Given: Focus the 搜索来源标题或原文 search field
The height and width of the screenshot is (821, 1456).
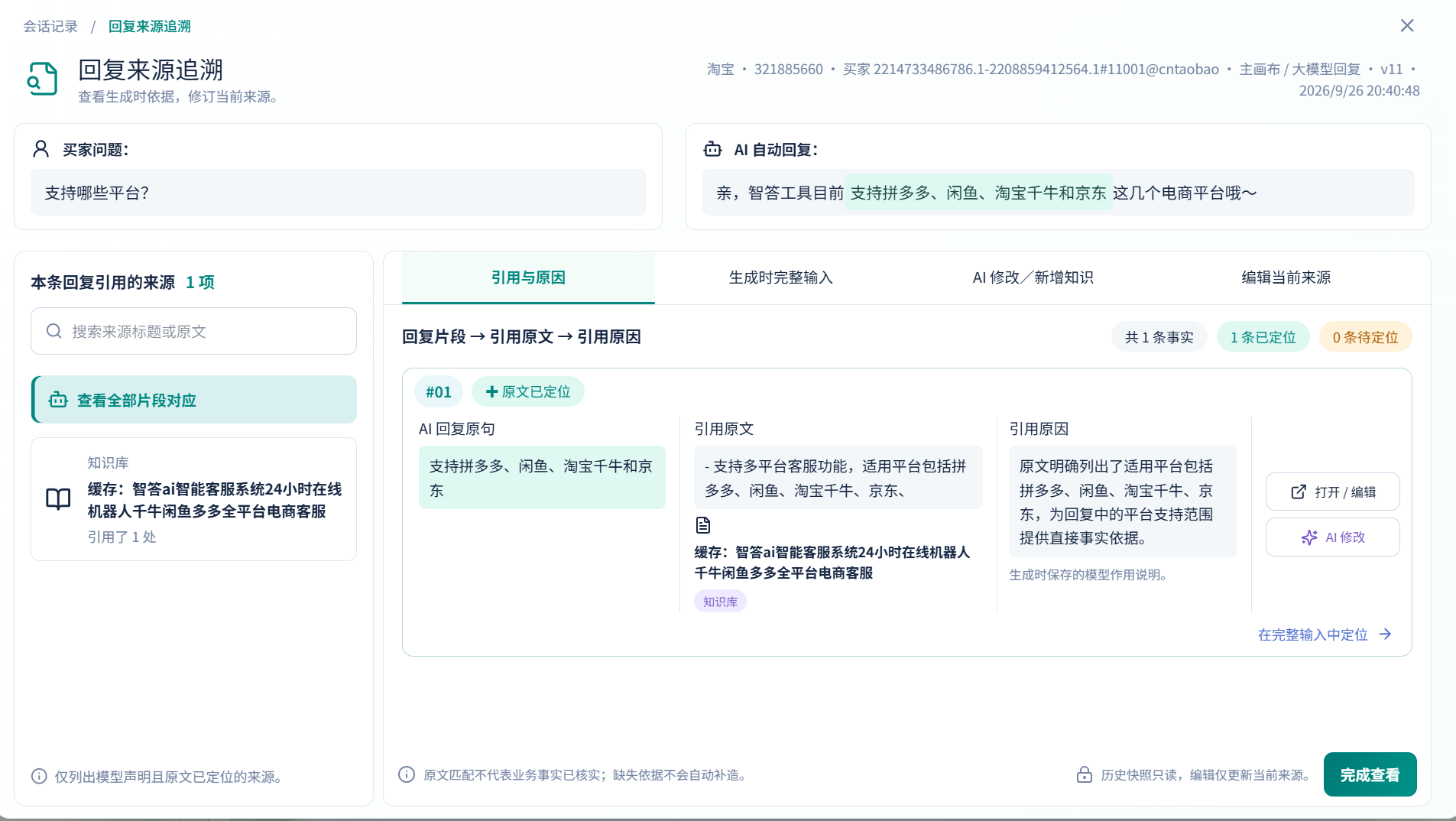Looking at the screenshot, I should [194, 331].
